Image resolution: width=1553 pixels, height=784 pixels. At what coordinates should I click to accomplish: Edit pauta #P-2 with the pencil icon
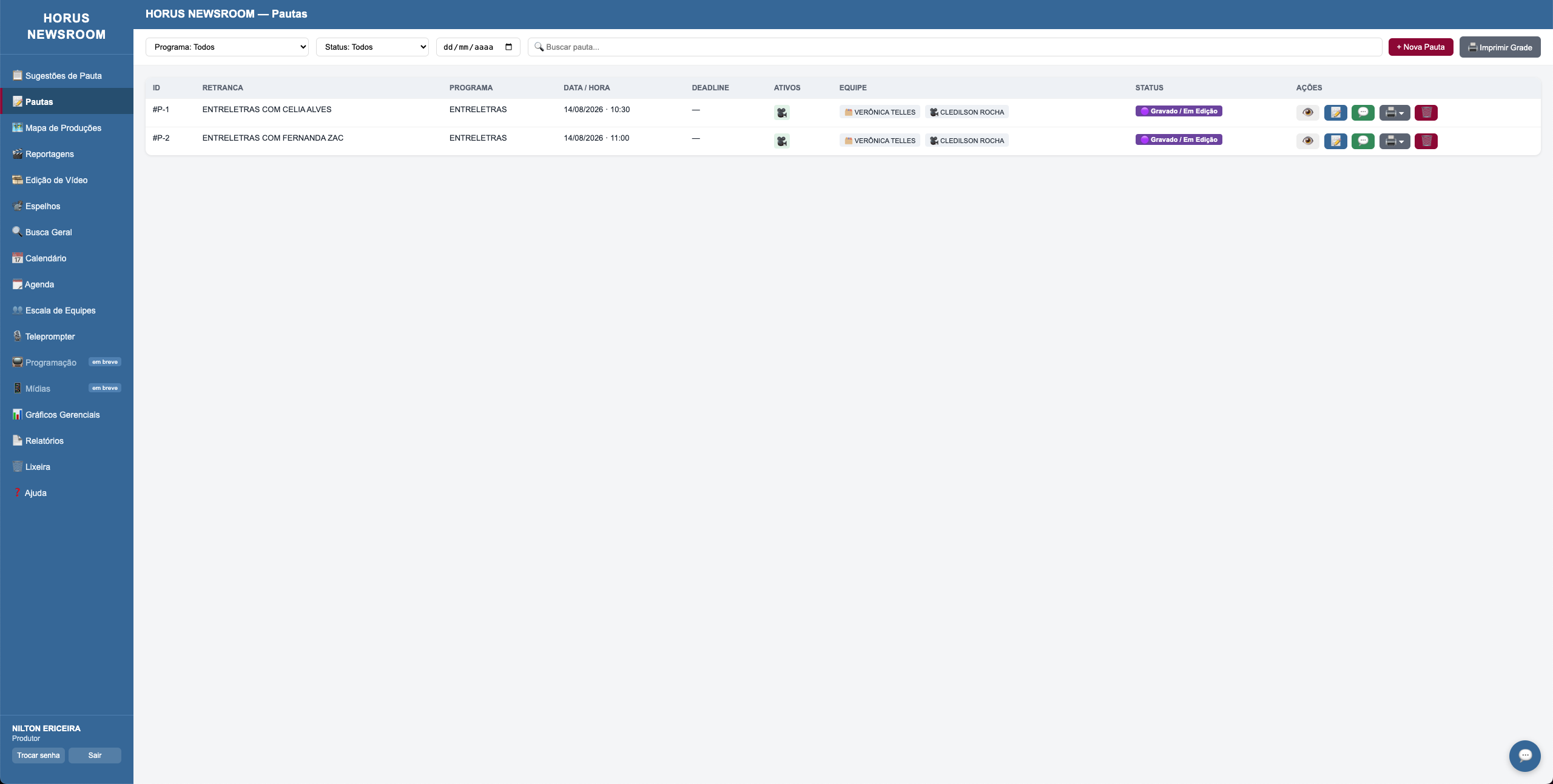click(1335, 141)
